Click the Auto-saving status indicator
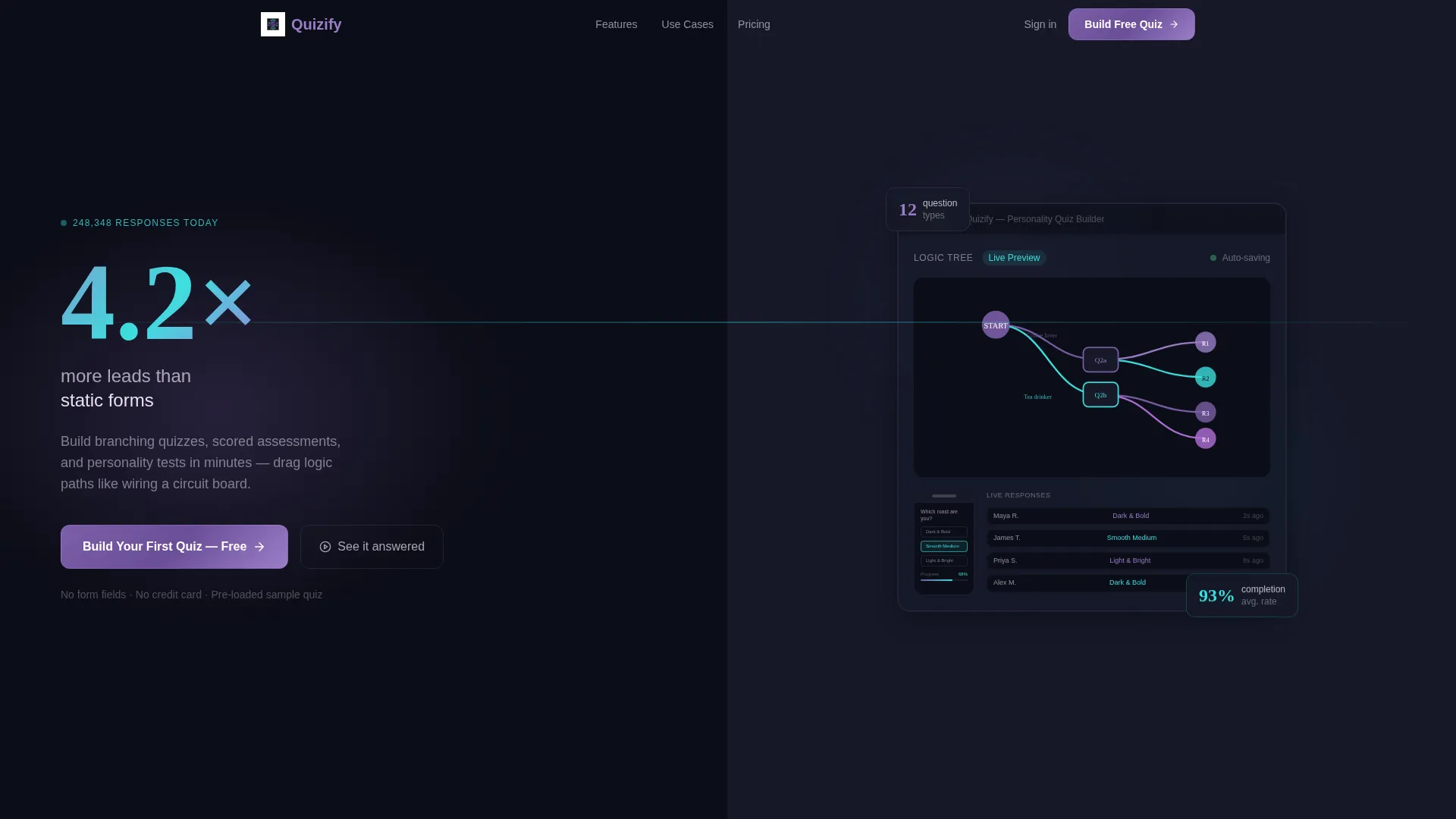Viewport: 1456px width, 819px height. (1240, 258)
